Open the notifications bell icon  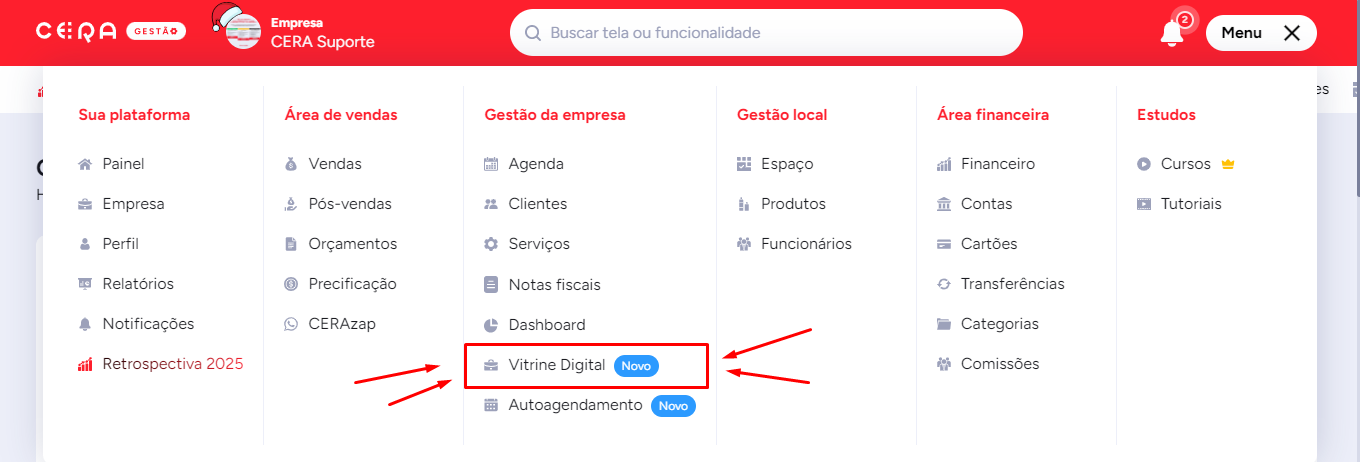click(1171, 32)
